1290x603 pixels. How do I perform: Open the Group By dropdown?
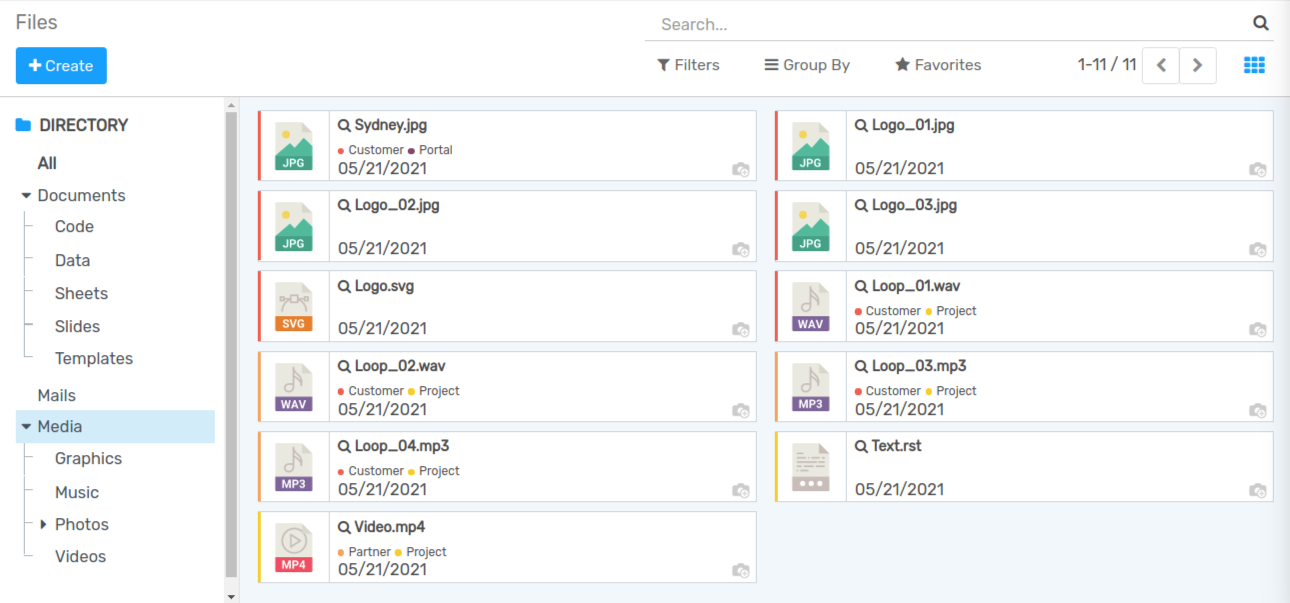(x=807, y=65)
